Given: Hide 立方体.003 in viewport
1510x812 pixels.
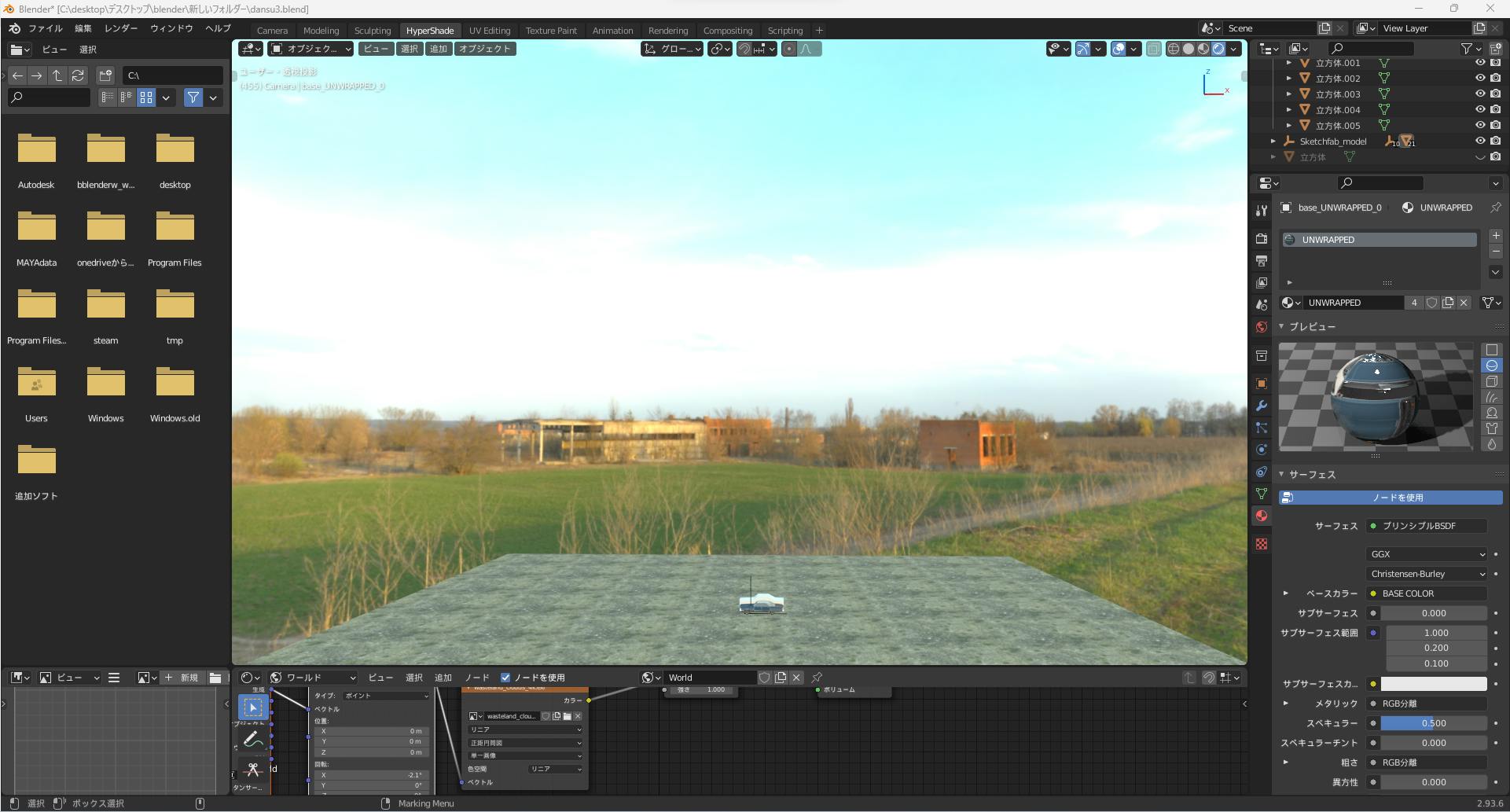Looking at the screenshot, I should click(1480, 94).
